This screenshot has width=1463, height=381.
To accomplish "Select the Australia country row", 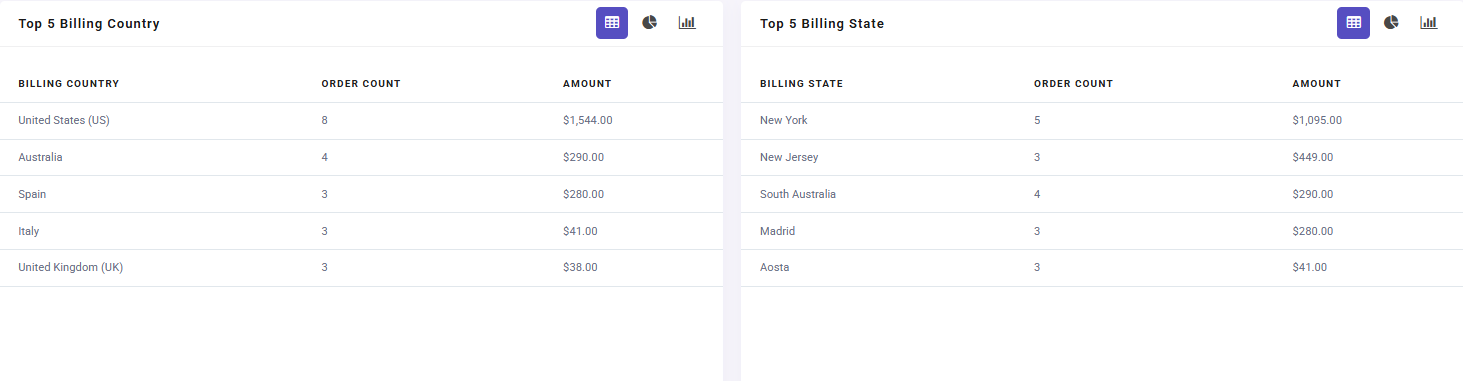I will (361, 158).
